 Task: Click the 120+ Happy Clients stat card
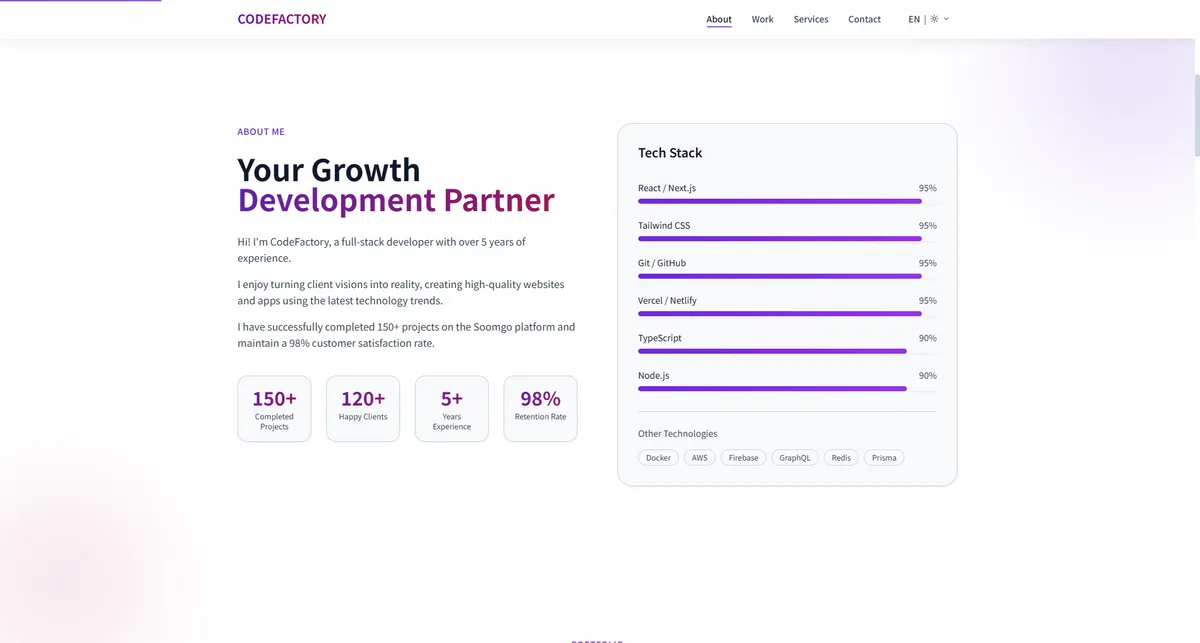tap(363, 408)
